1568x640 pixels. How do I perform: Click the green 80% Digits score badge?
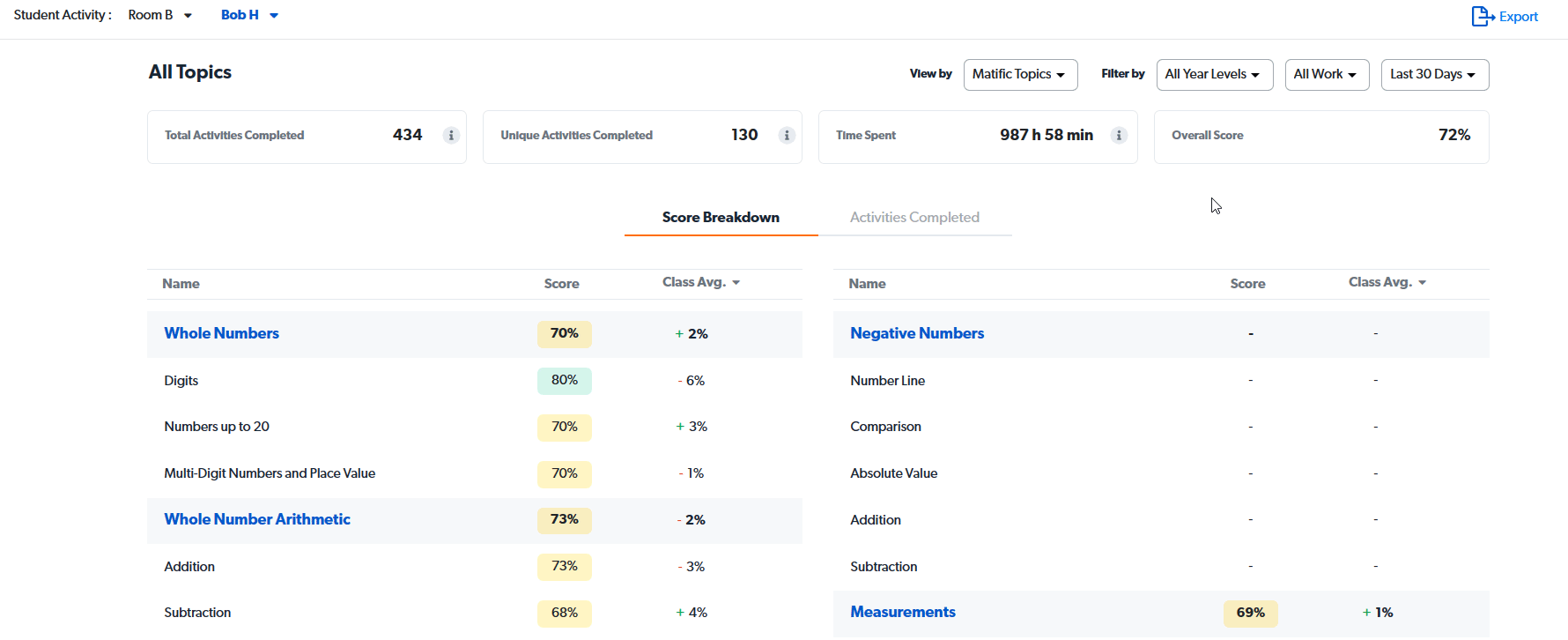(565, 381)
